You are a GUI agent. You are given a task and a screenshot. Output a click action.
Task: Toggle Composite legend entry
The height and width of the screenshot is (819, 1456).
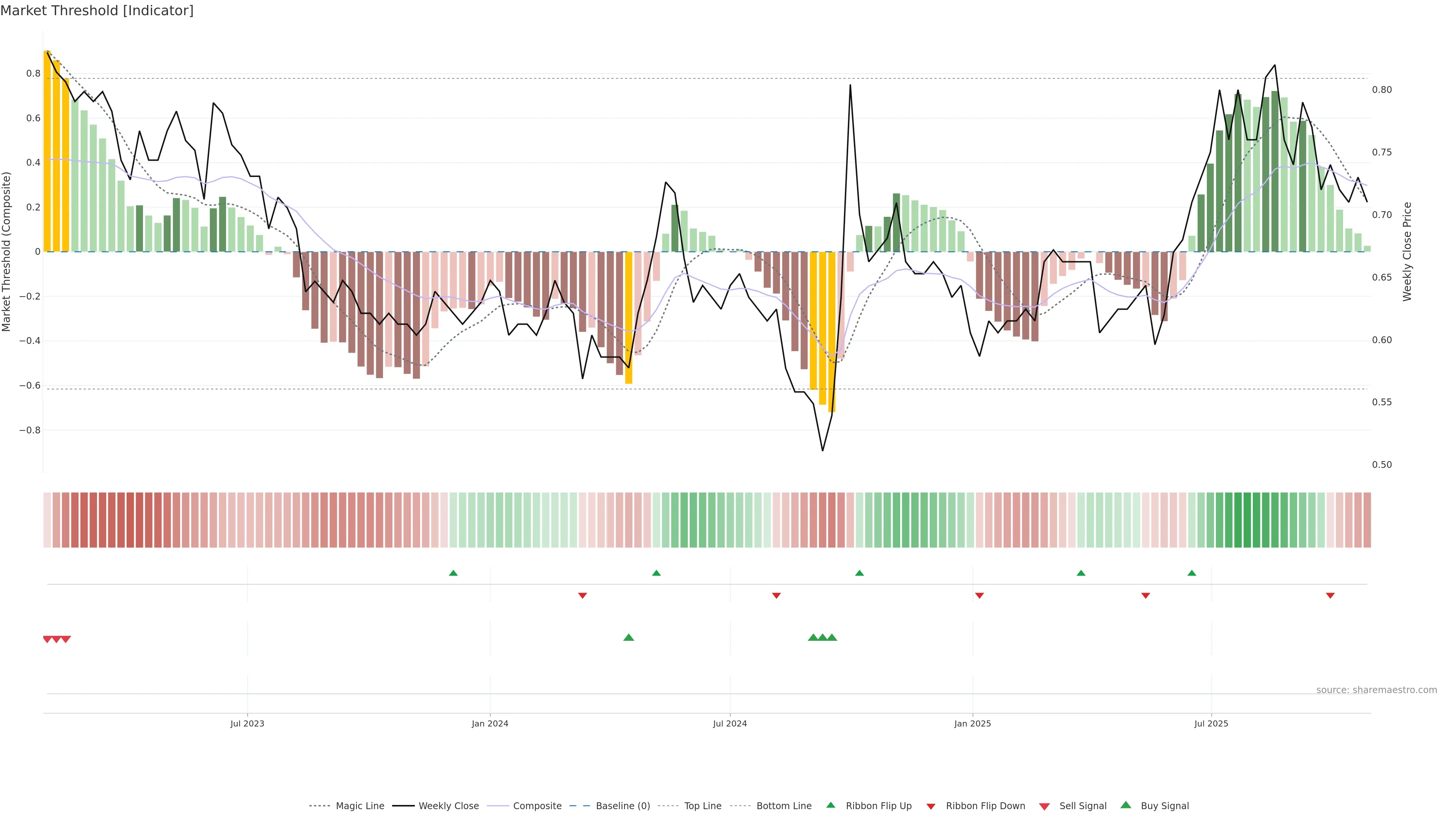click(x=537, y=805)
